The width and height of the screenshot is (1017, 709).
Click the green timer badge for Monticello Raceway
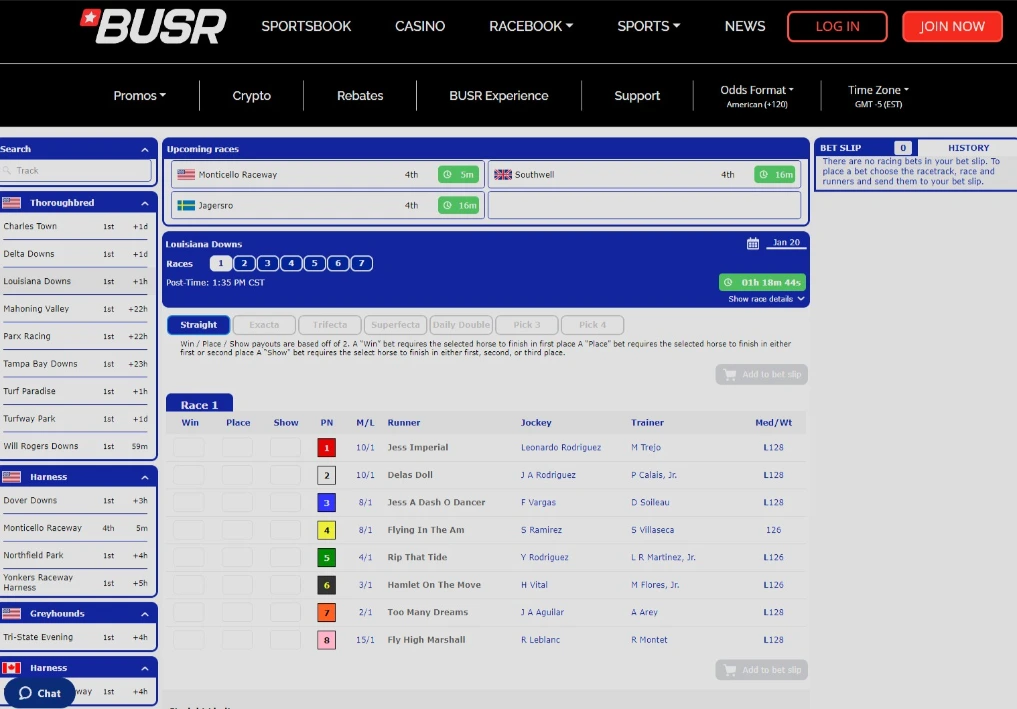[x=458, y=173]
